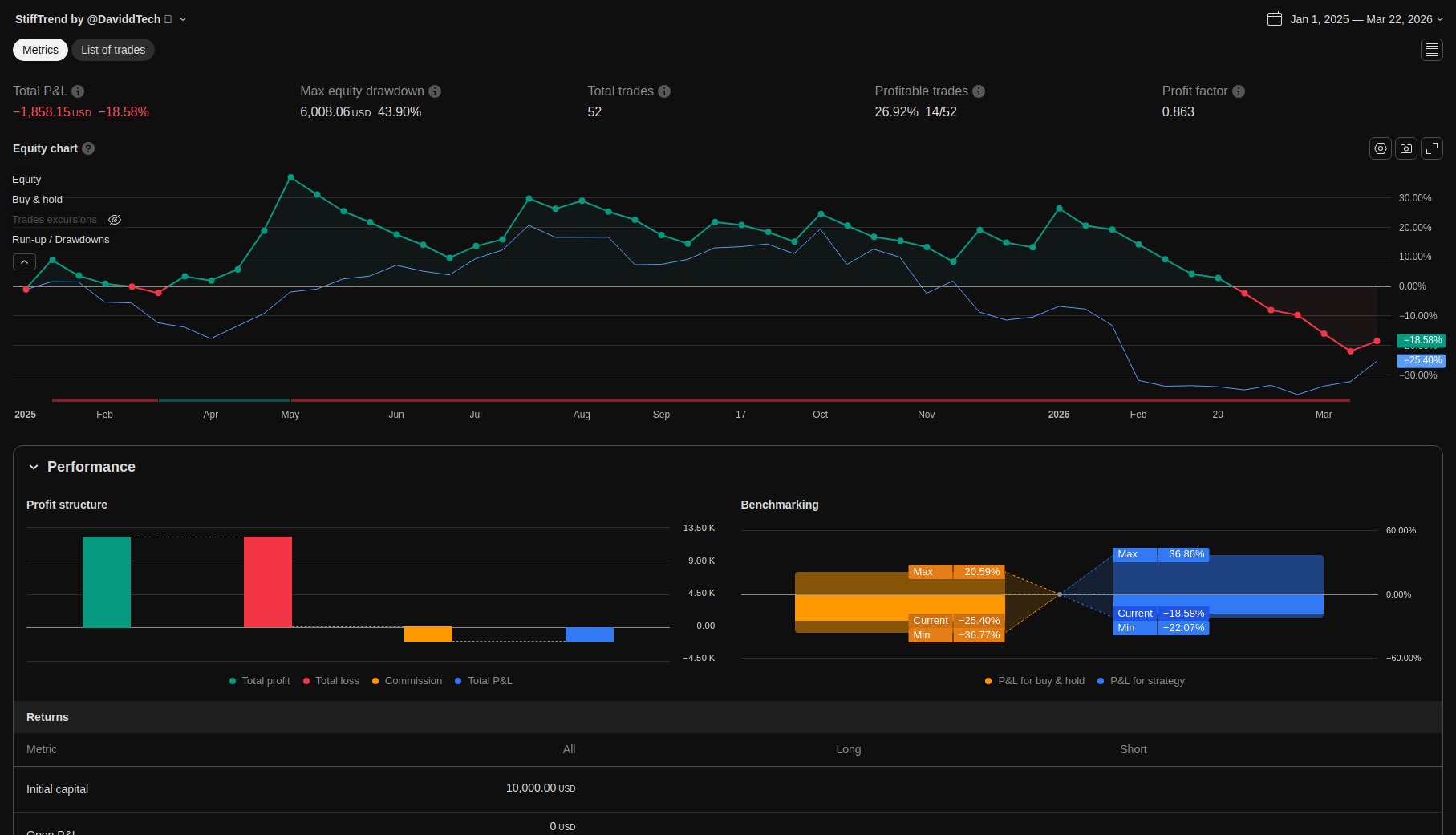The width and height of the screenshot is (1456, 835).
Task: Open the date range dropdown
Action: pos(1355,19)
